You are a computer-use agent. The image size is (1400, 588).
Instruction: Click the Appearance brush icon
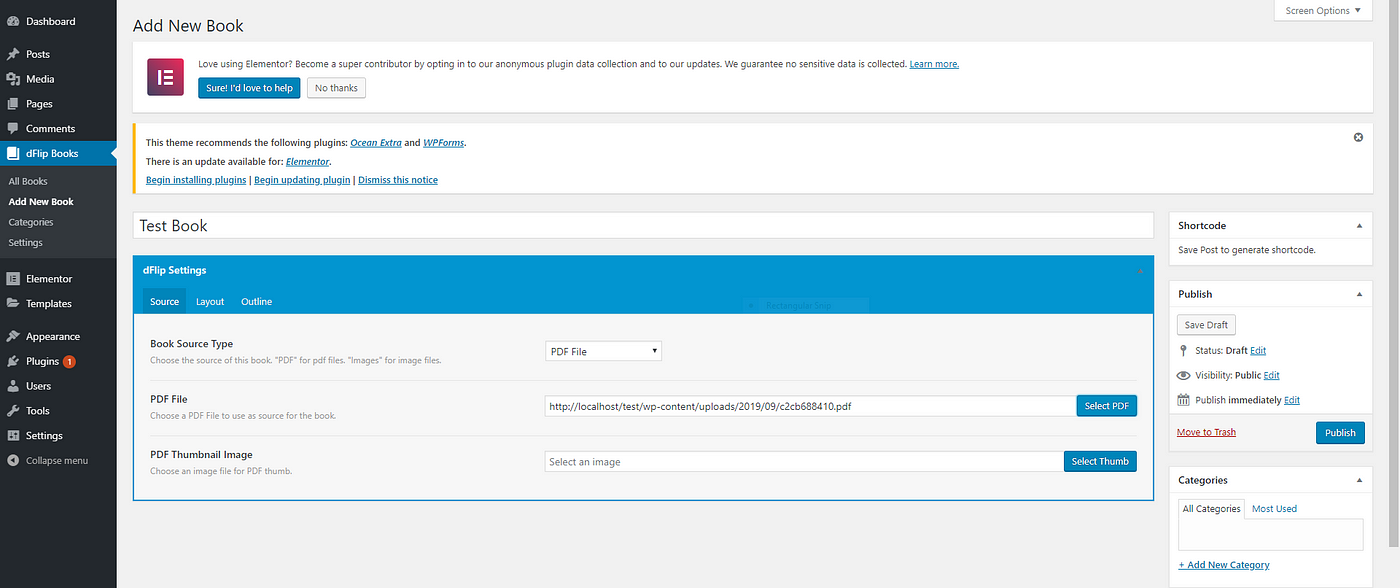pos(13,337)
